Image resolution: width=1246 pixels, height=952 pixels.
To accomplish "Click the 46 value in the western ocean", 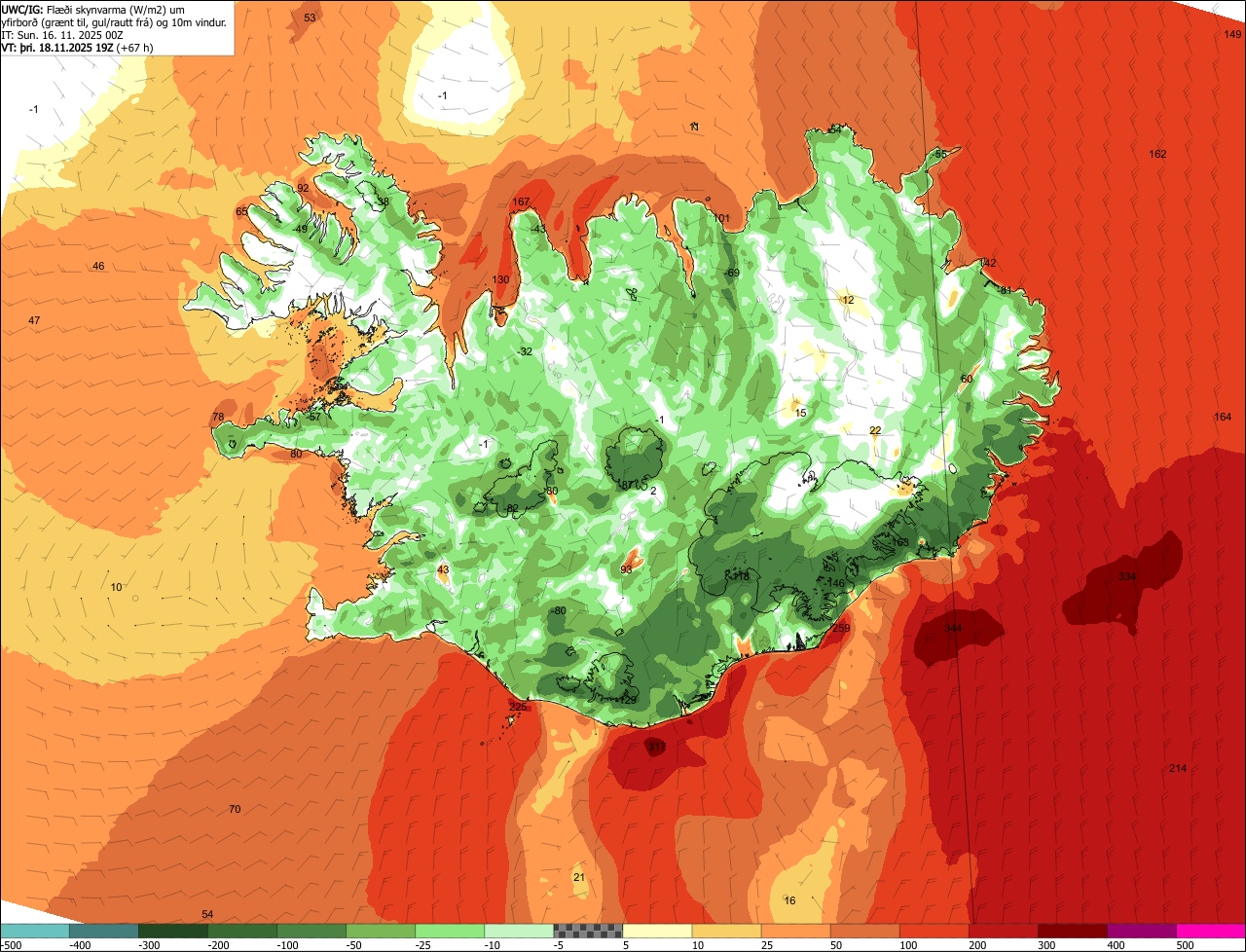I will click(98, 267).
